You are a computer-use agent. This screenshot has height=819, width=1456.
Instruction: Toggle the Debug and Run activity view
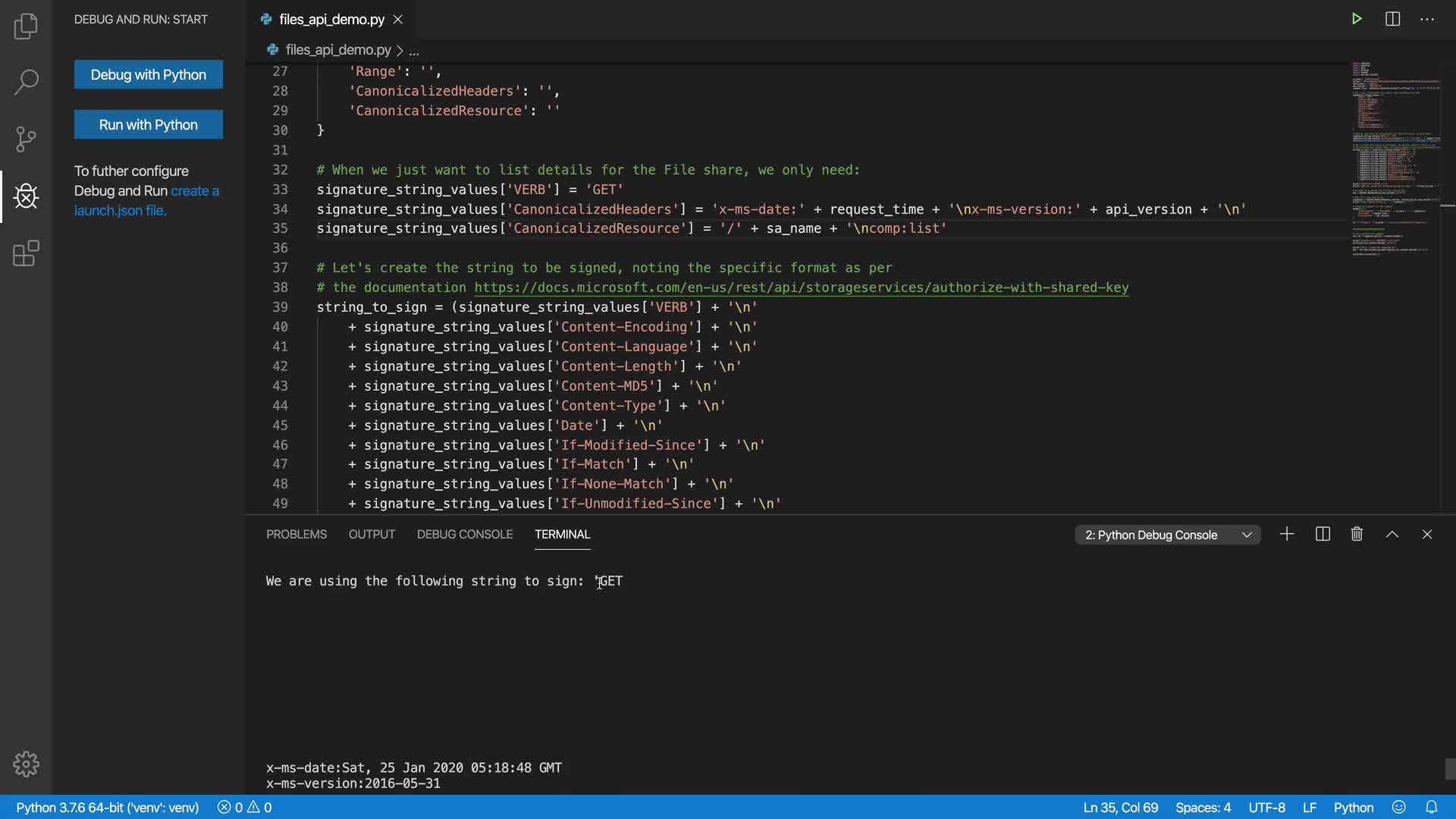[x=26, y=196]
